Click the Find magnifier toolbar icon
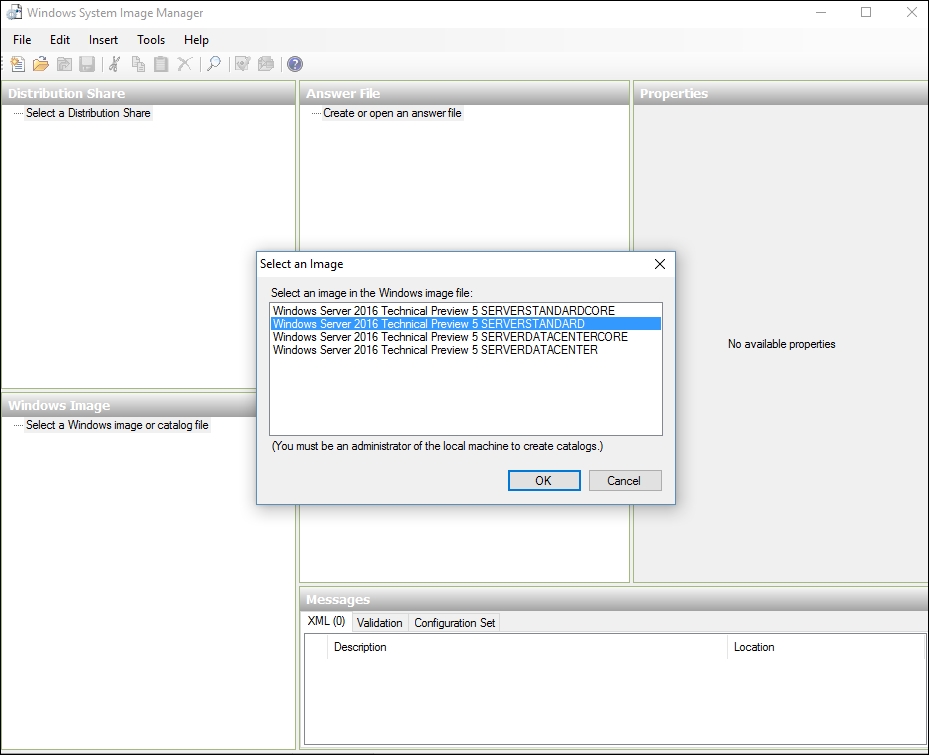This screenshot has width=929, height=755. click(213, 64)
